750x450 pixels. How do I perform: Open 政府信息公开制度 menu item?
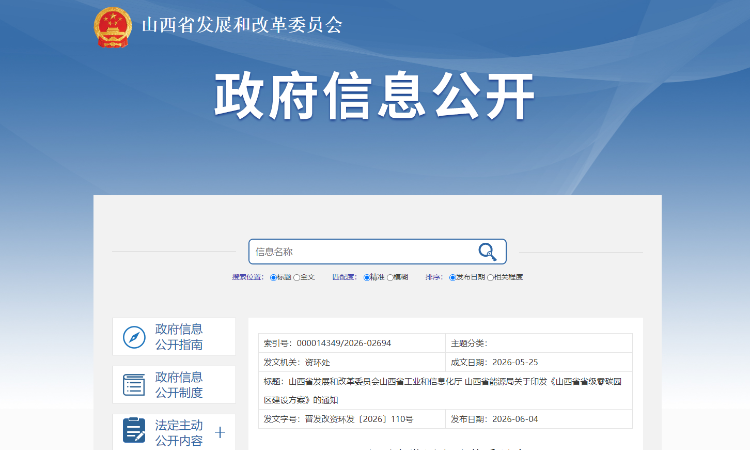coord(174,384)
